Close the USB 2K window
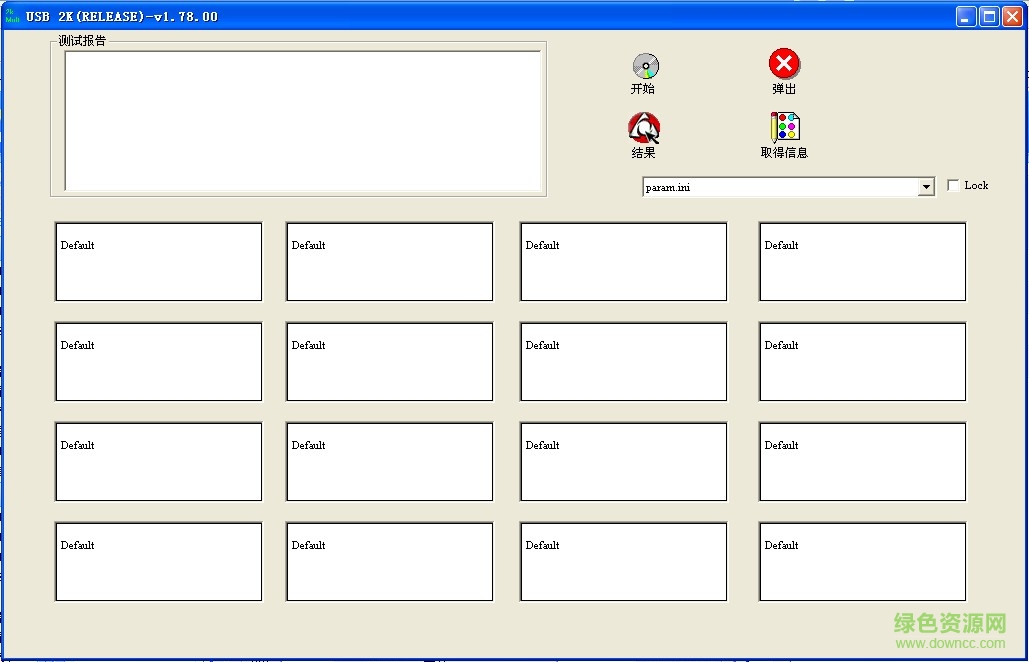 pyautogui.click(x=1012, y=16)
